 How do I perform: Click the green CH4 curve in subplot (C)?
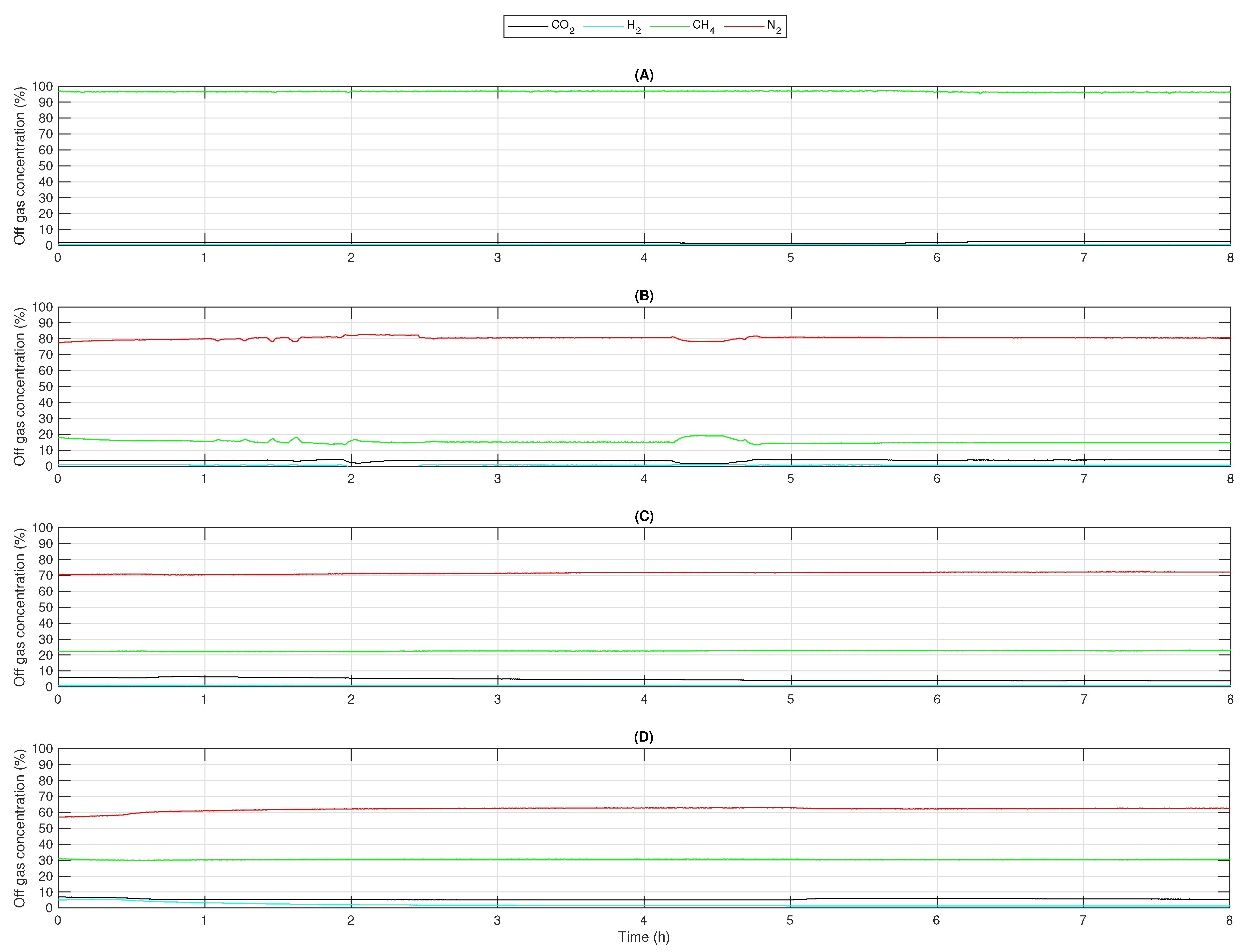[x=567, y=651]
